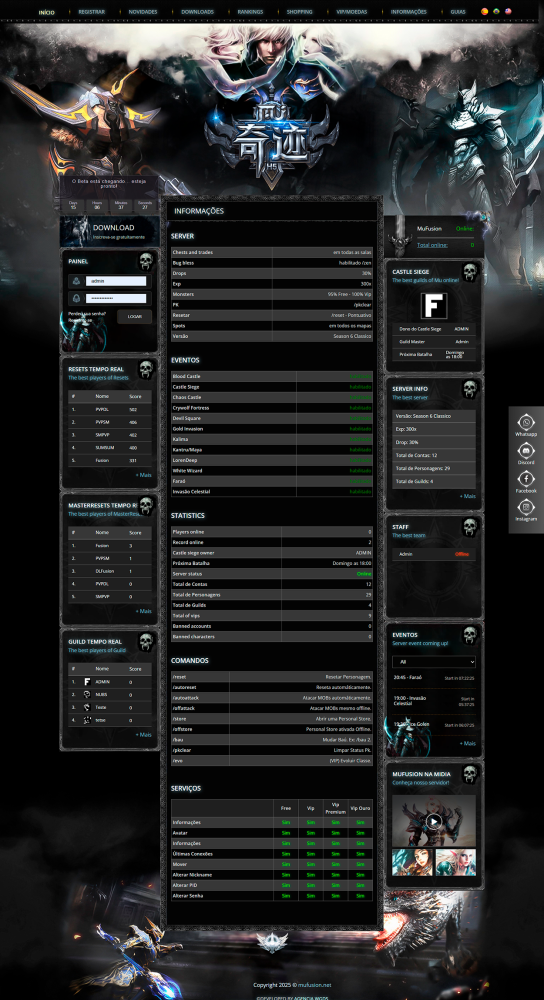Expand the events filter 'All' dropdown
Screen dimensions: 544x1000
pos(434,662)
